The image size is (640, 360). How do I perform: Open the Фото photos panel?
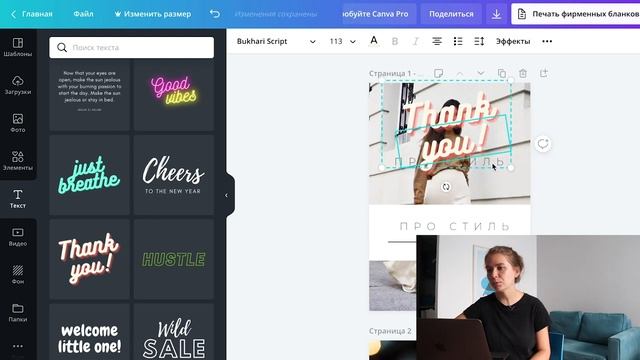(x=18, y=123)
